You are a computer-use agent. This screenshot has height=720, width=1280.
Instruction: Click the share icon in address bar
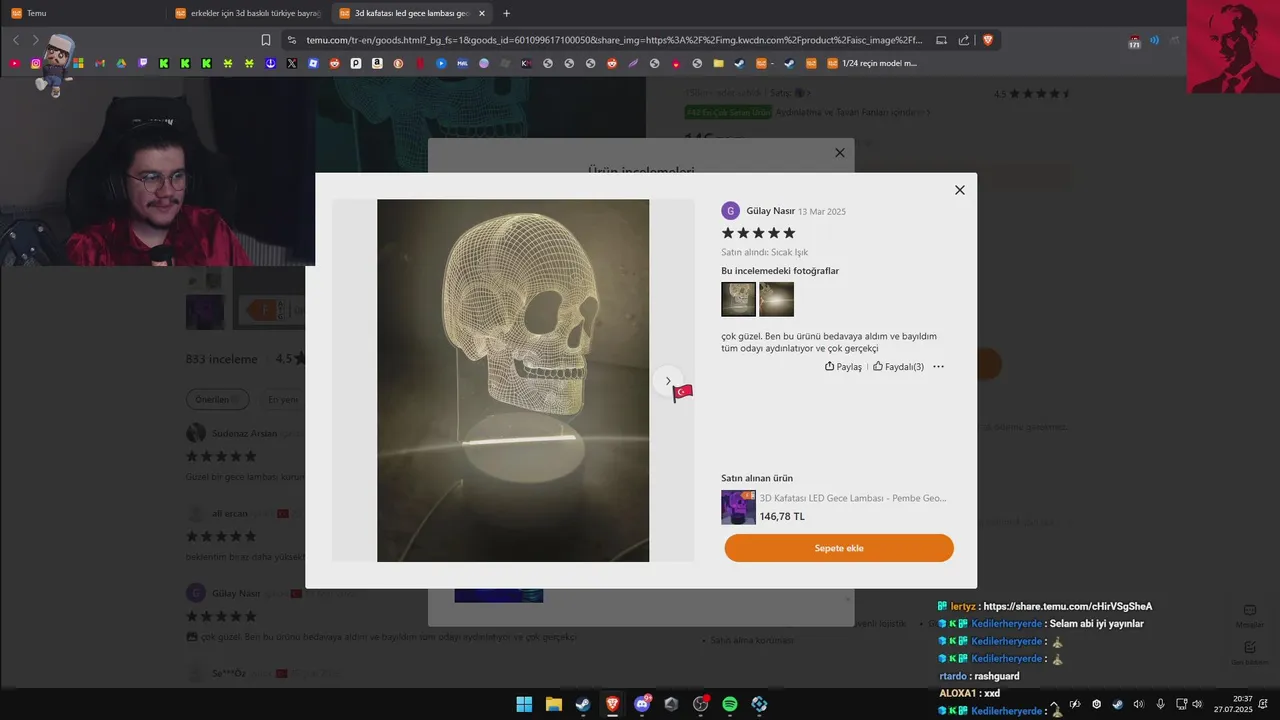(963, 40)
